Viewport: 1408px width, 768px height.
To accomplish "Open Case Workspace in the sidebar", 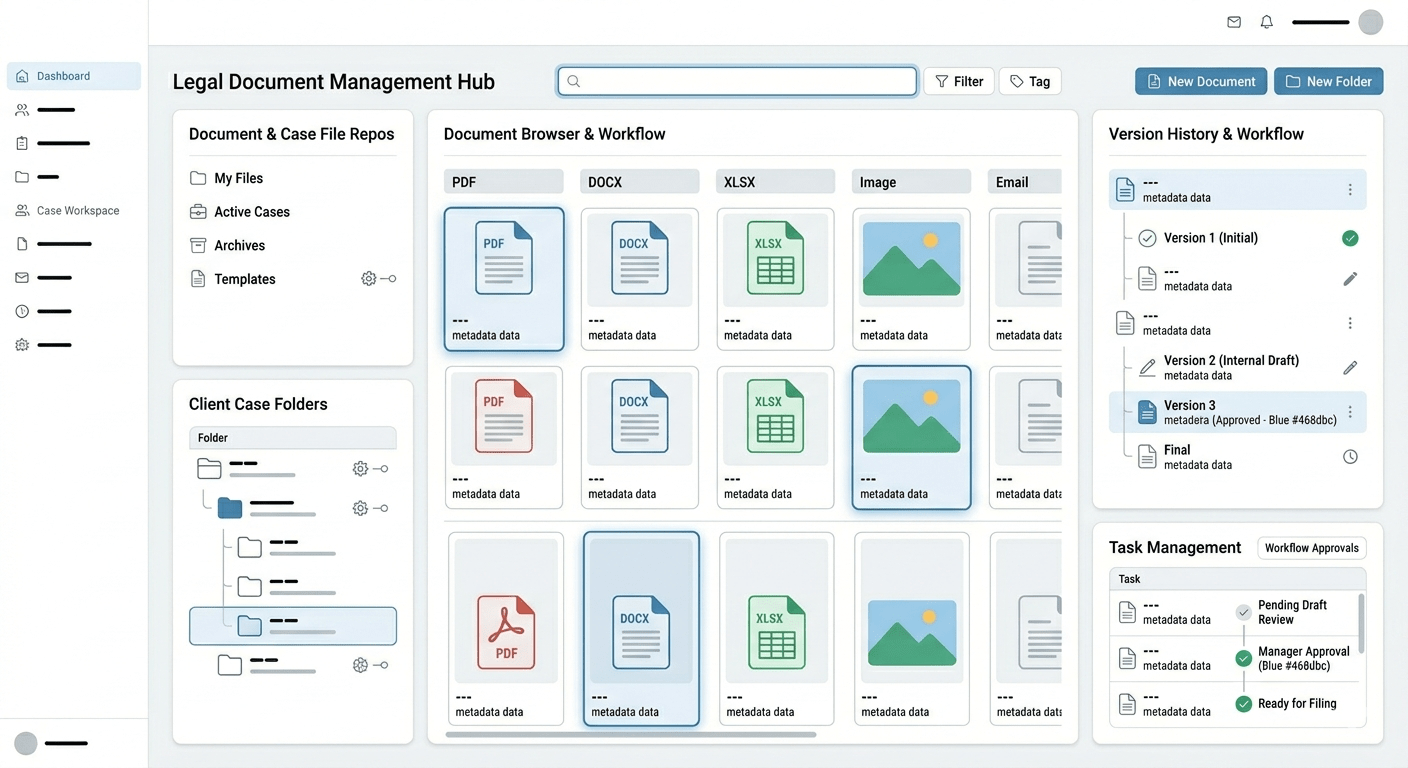I will (x=77, y=211).
